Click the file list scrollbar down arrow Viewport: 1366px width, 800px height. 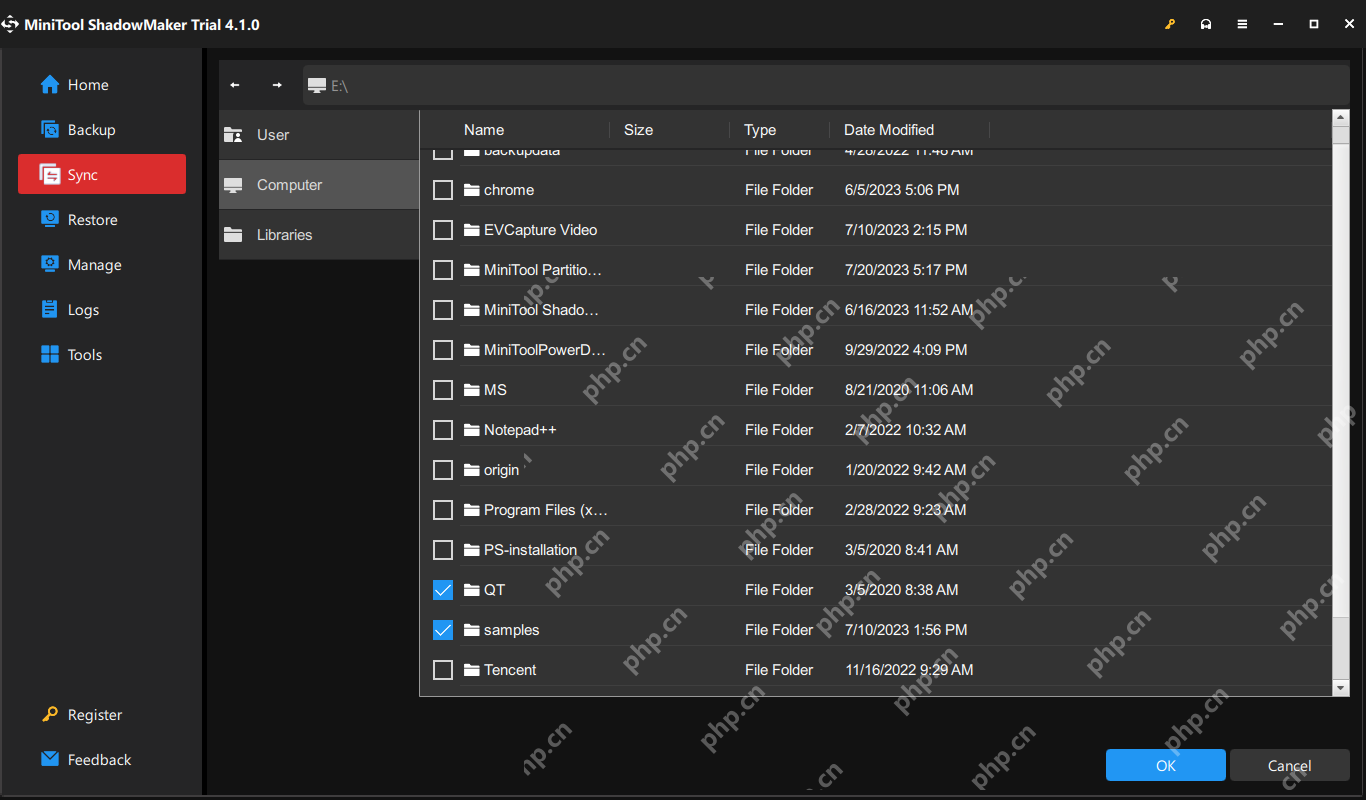[1341, 688]
